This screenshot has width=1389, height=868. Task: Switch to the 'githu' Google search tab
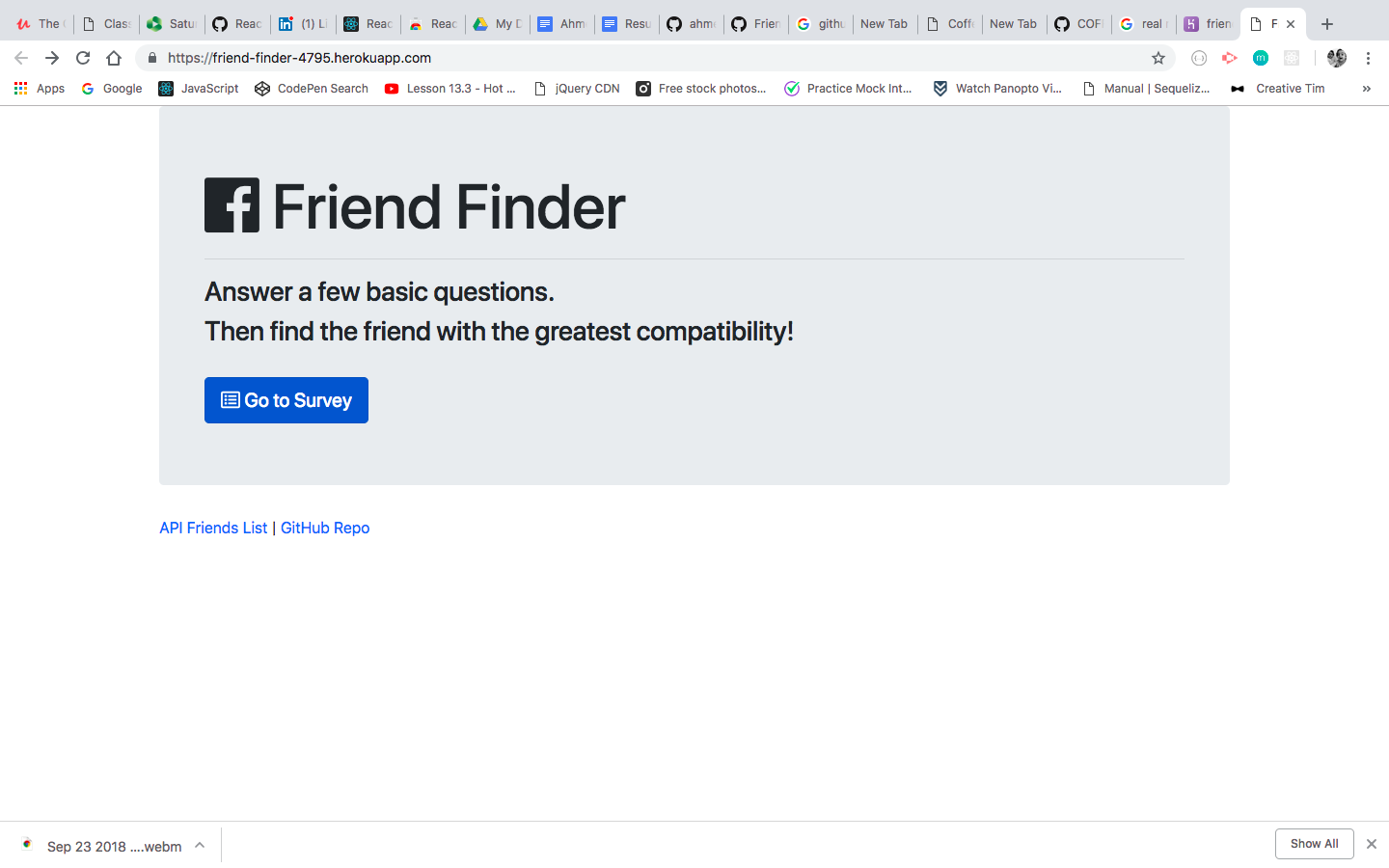(820, 24)
